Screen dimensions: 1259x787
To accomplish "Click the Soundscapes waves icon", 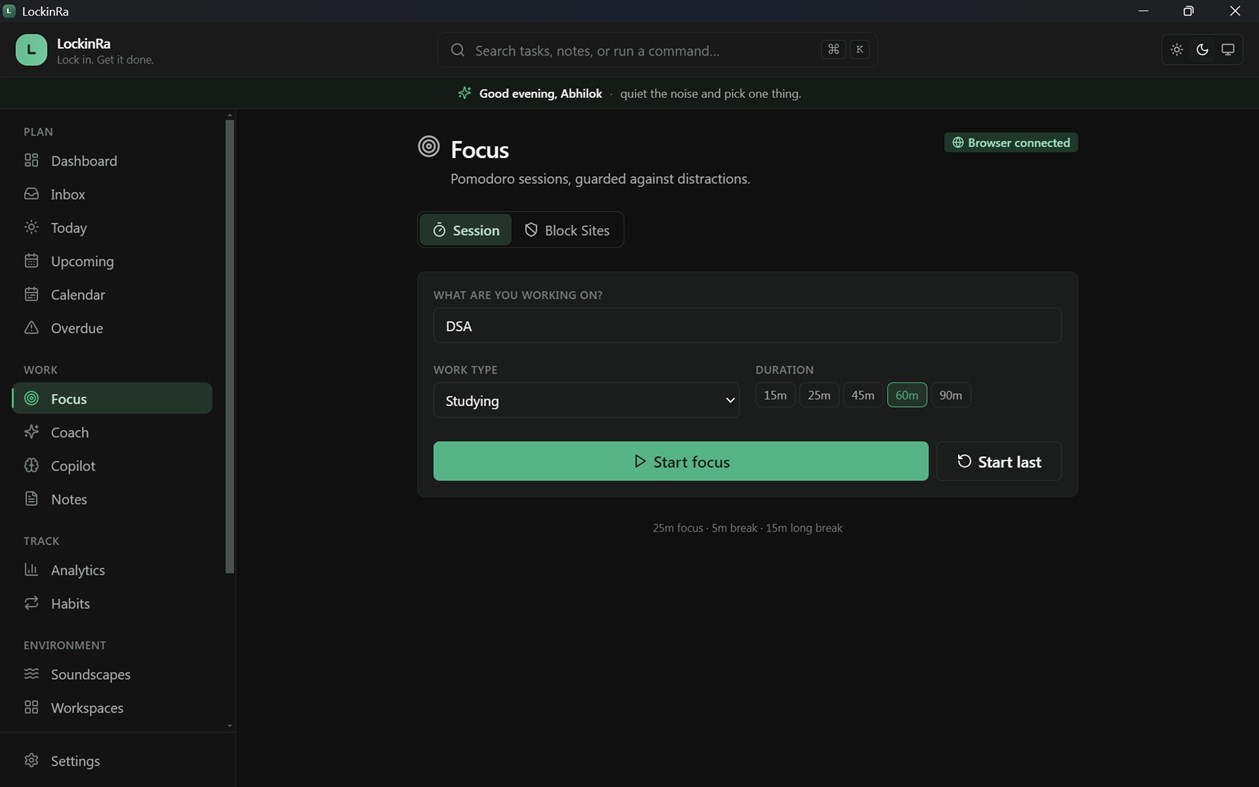I will [x=31, y=674].
